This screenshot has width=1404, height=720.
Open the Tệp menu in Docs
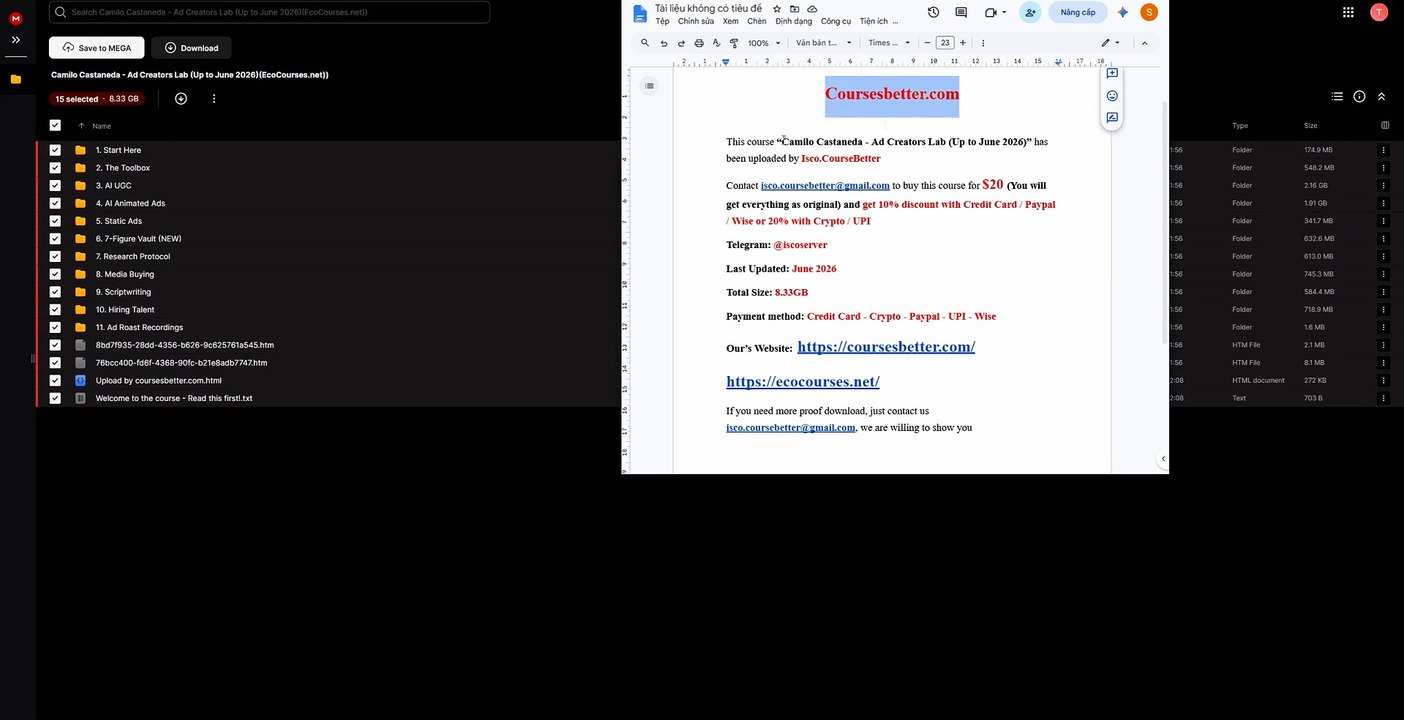(662, 21)
